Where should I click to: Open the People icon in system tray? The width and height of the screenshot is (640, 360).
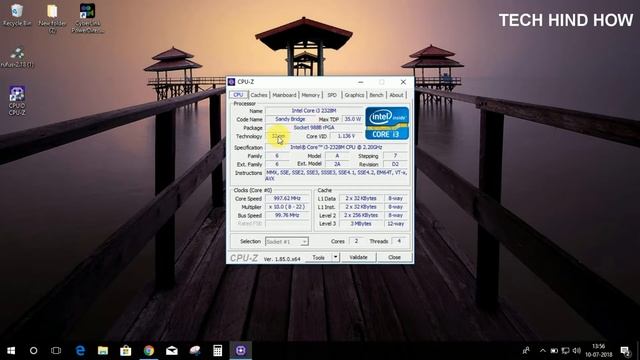526,350
